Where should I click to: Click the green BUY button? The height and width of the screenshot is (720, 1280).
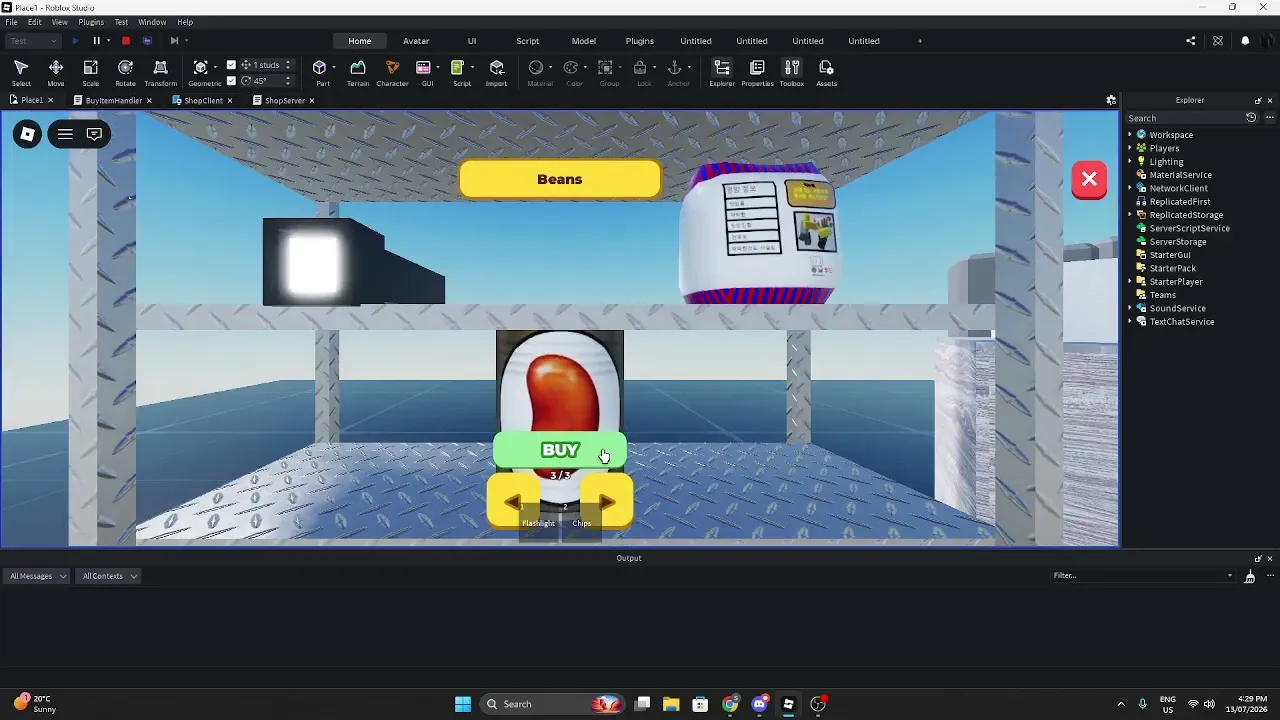coord(560,450)
